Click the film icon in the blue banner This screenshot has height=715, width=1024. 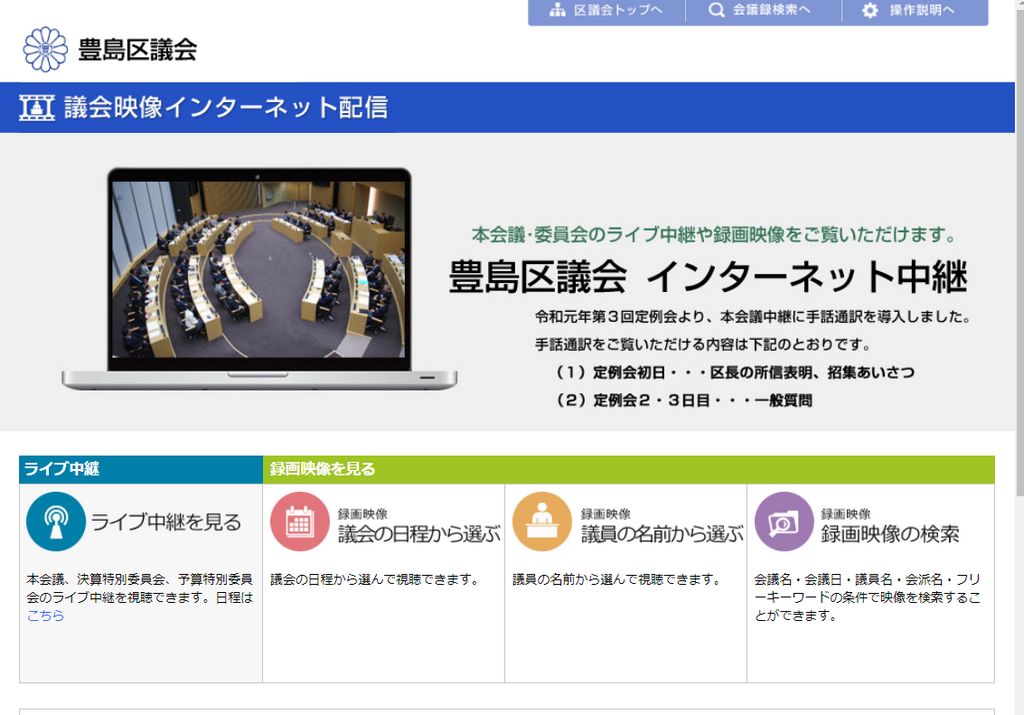pos(37,108)
